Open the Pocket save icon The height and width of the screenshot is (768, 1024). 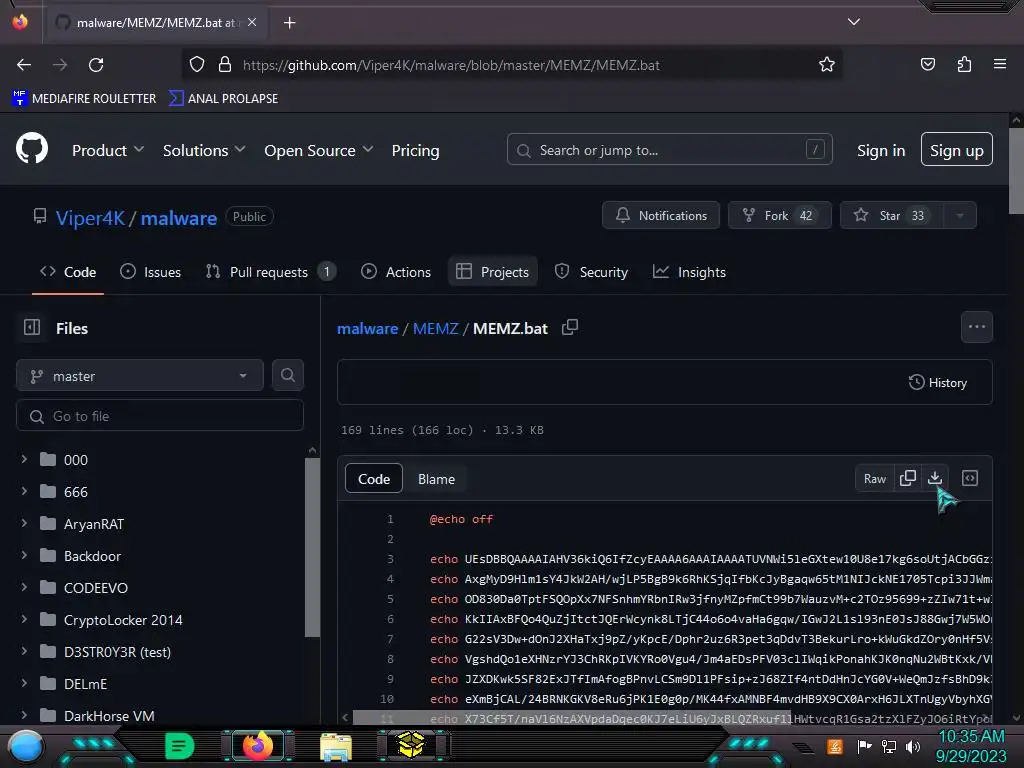[x=927, y=64]
